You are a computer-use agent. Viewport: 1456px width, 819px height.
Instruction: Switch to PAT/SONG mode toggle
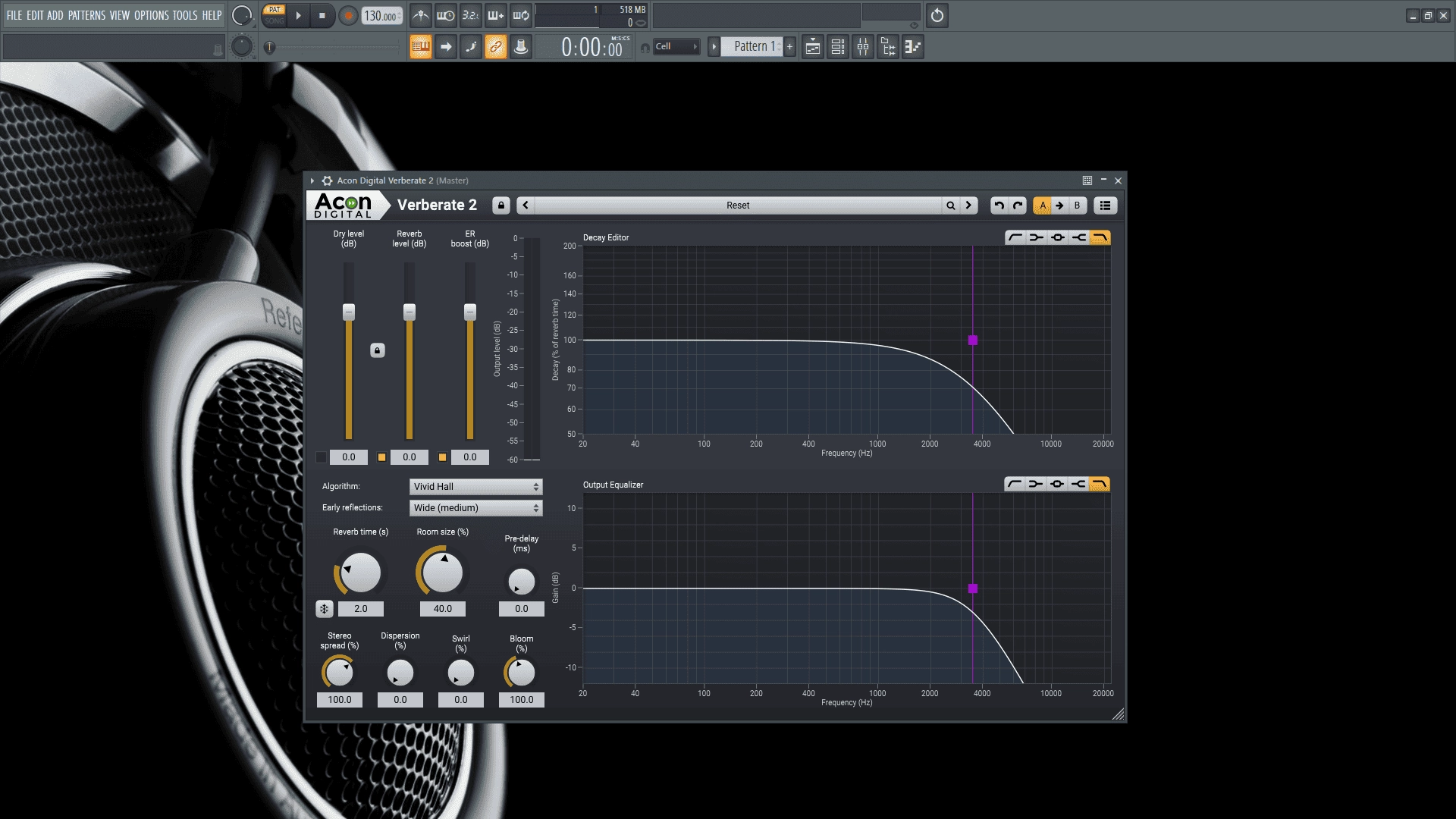pos(275,15)
